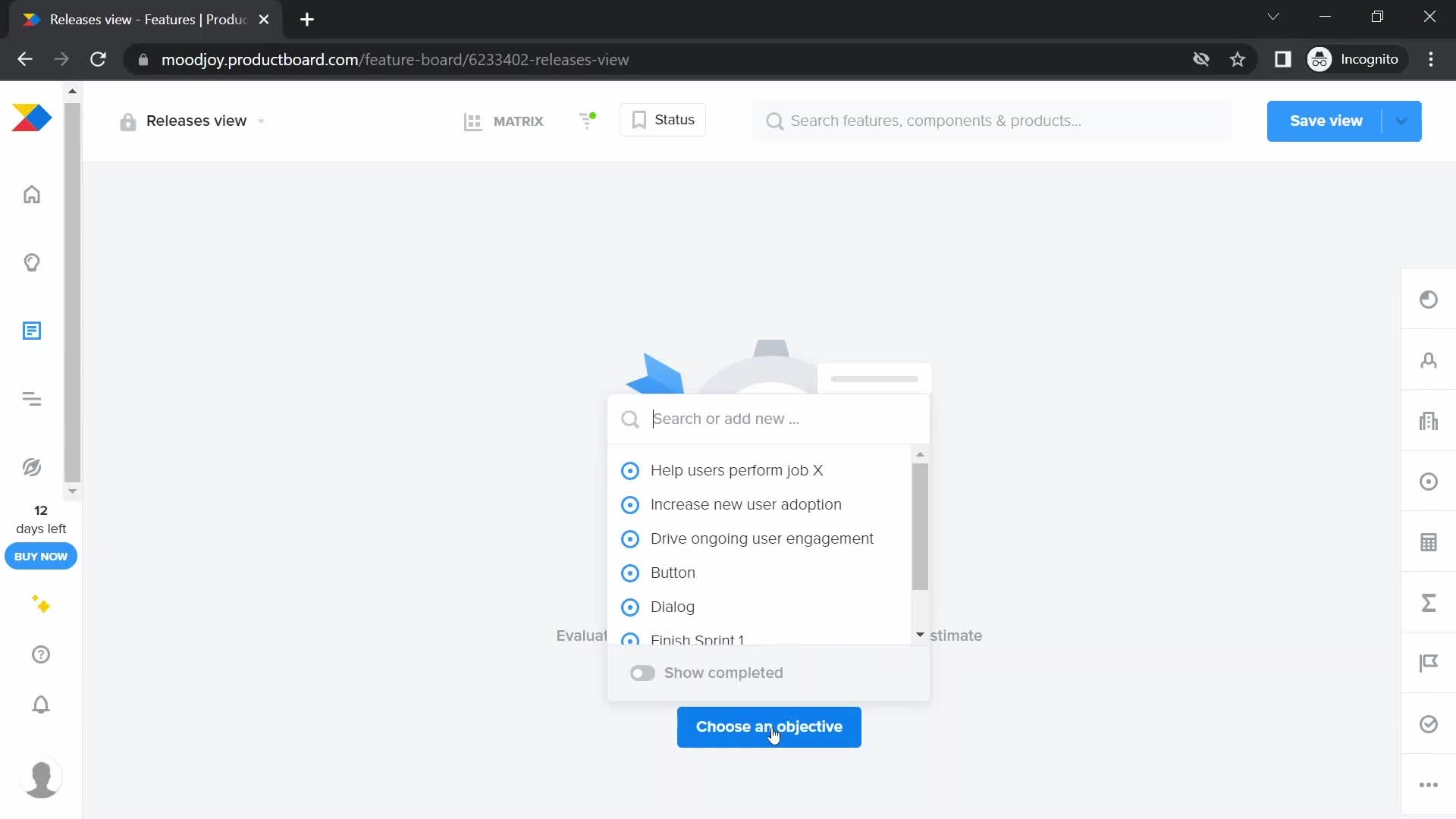
Task: Click sidebar scroll up arrow
Action: (x=72, y=91)
